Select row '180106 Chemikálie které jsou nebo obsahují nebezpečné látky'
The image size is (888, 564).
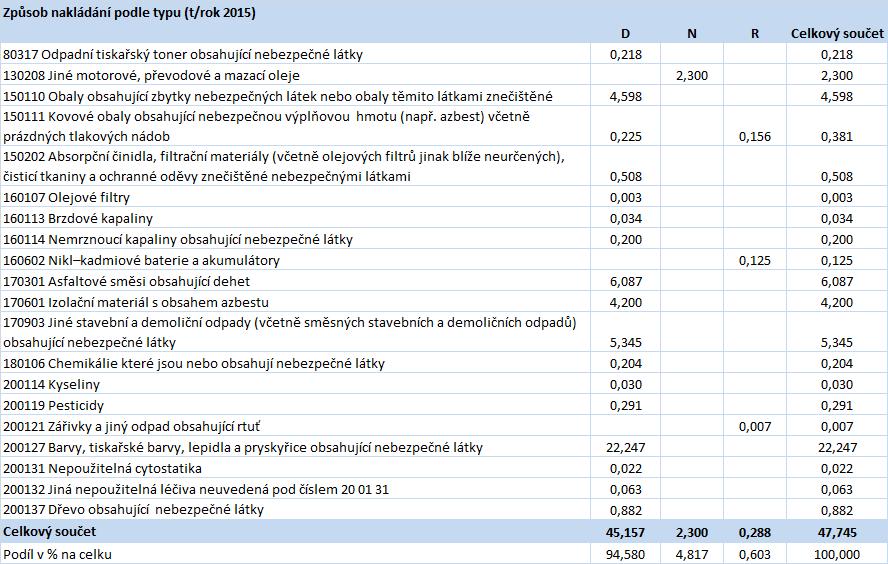(444, 363)
